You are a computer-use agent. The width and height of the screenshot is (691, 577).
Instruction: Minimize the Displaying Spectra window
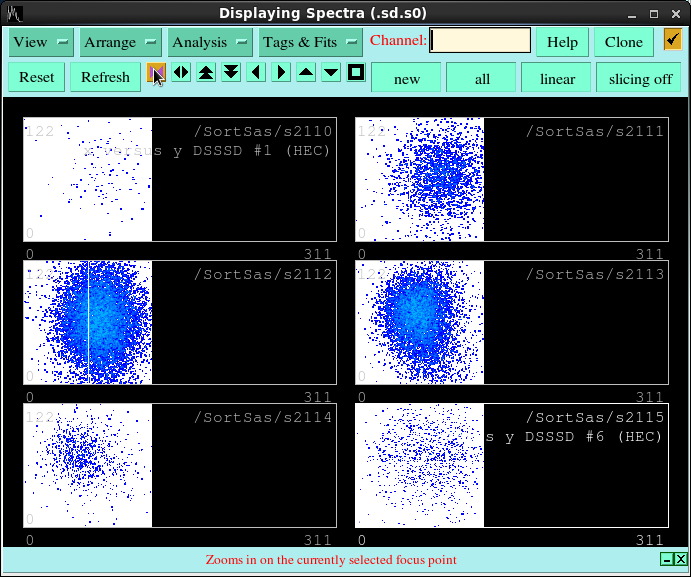[x=632, y=14]
